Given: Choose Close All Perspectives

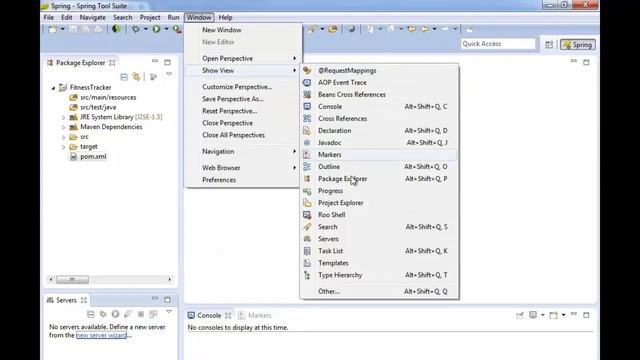Looking at the screenshot, I should (x=242, y=135).
